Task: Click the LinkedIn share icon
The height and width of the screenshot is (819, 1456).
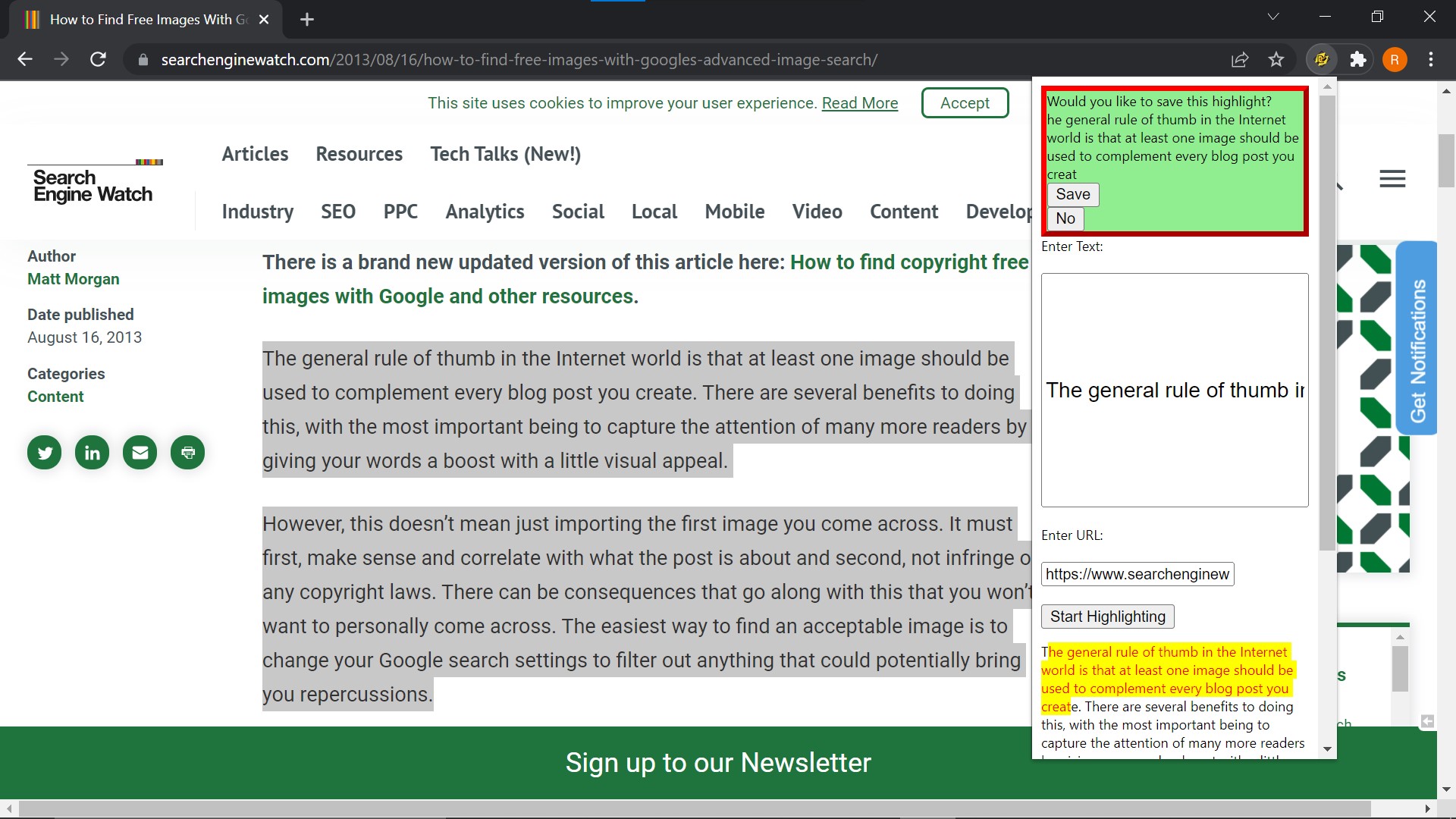Action: (92, 452)
